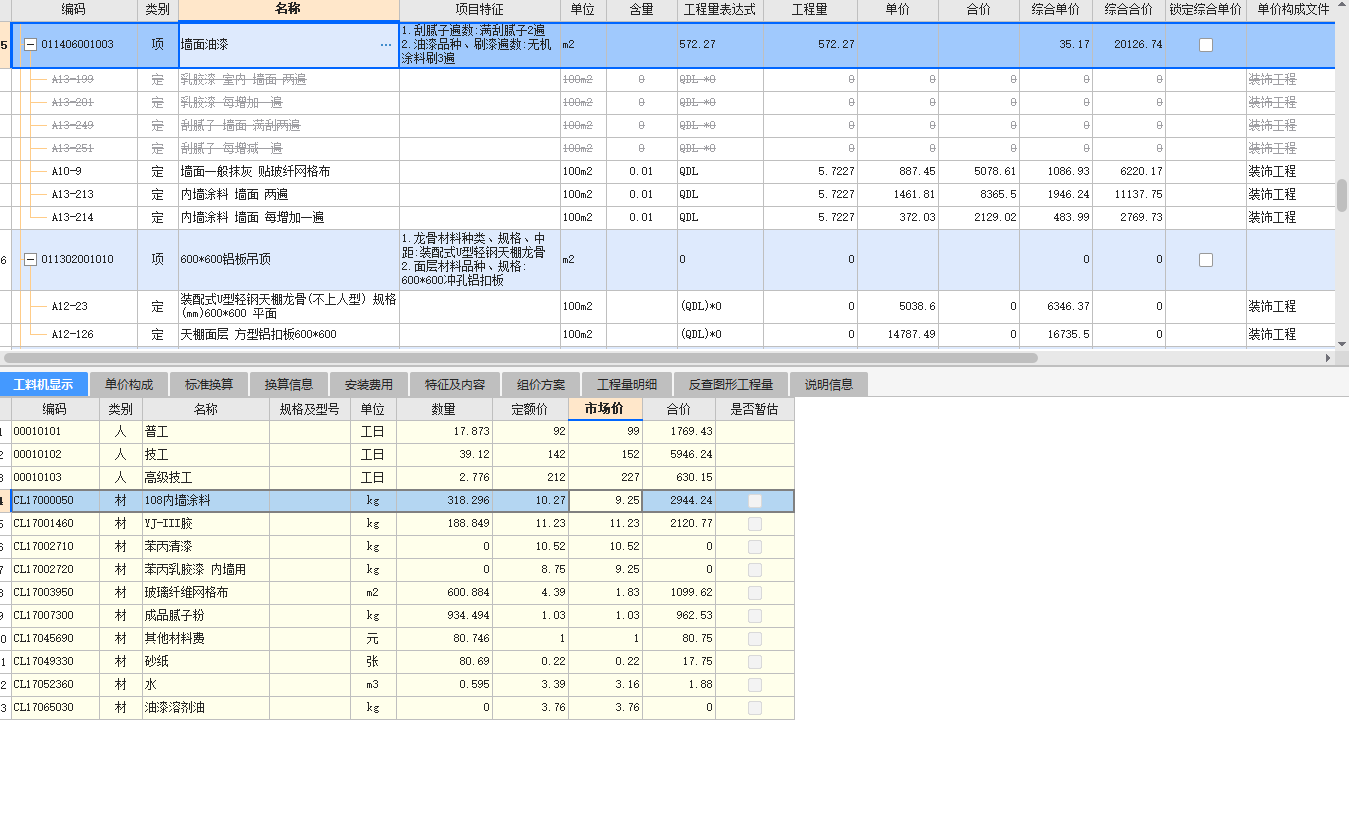Click quantity cell 572.27 in 工程量表达式 column
The image size is (1349, 818).
point(720,45)
